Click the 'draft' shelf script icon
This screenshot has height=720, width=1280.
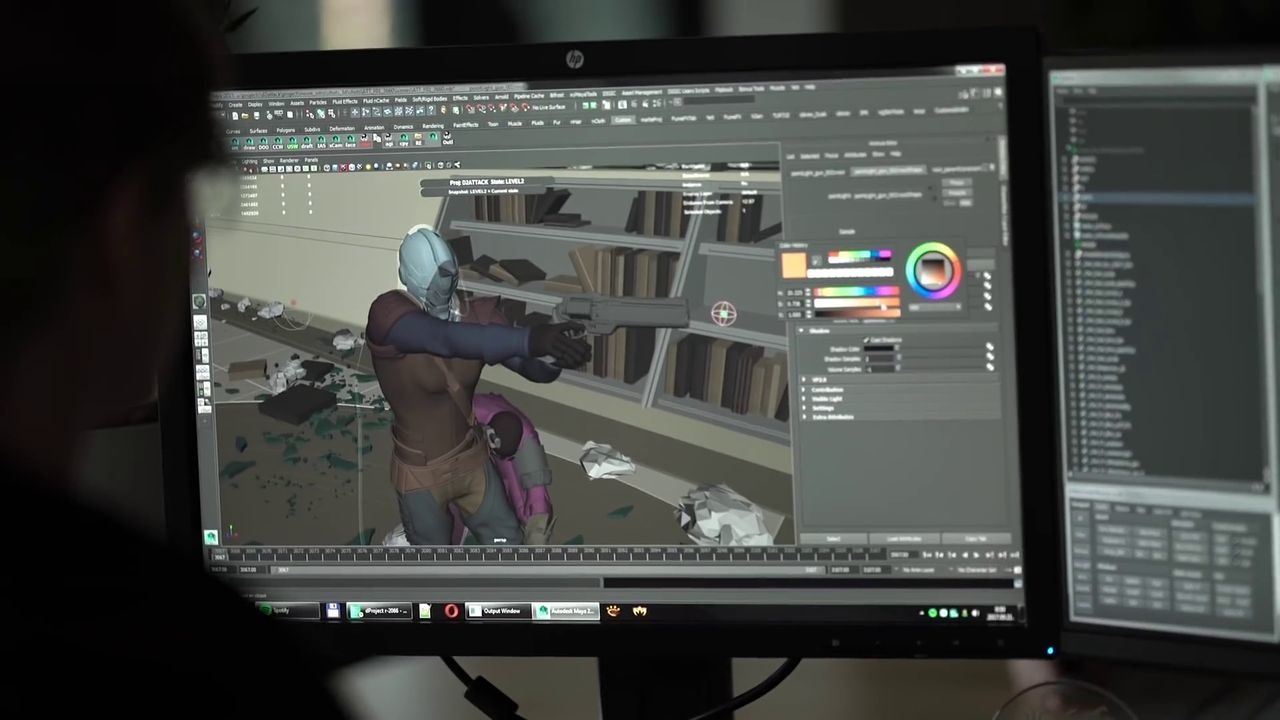[x=307, y=143]
